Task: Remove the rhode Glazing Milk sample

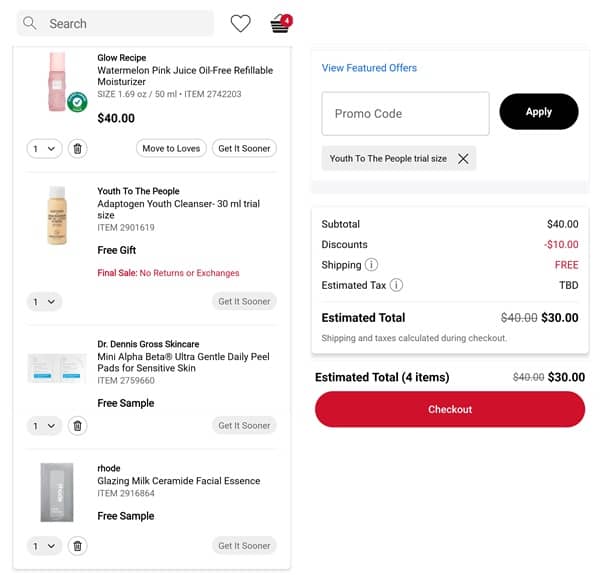Action: (x=78, y=546)
